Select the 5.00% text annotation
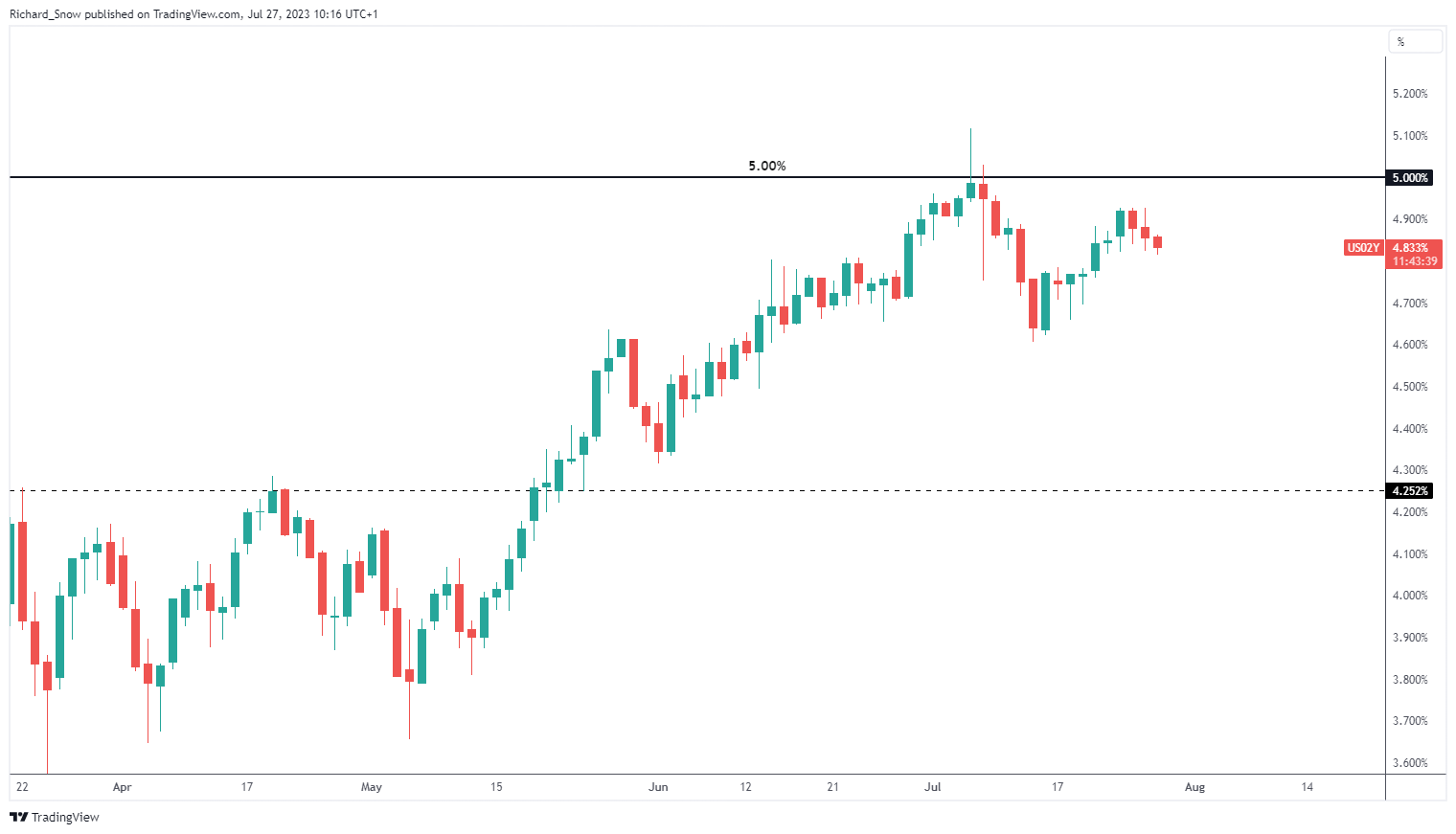This screenshot has height=834, width=1456. [766, 166]
